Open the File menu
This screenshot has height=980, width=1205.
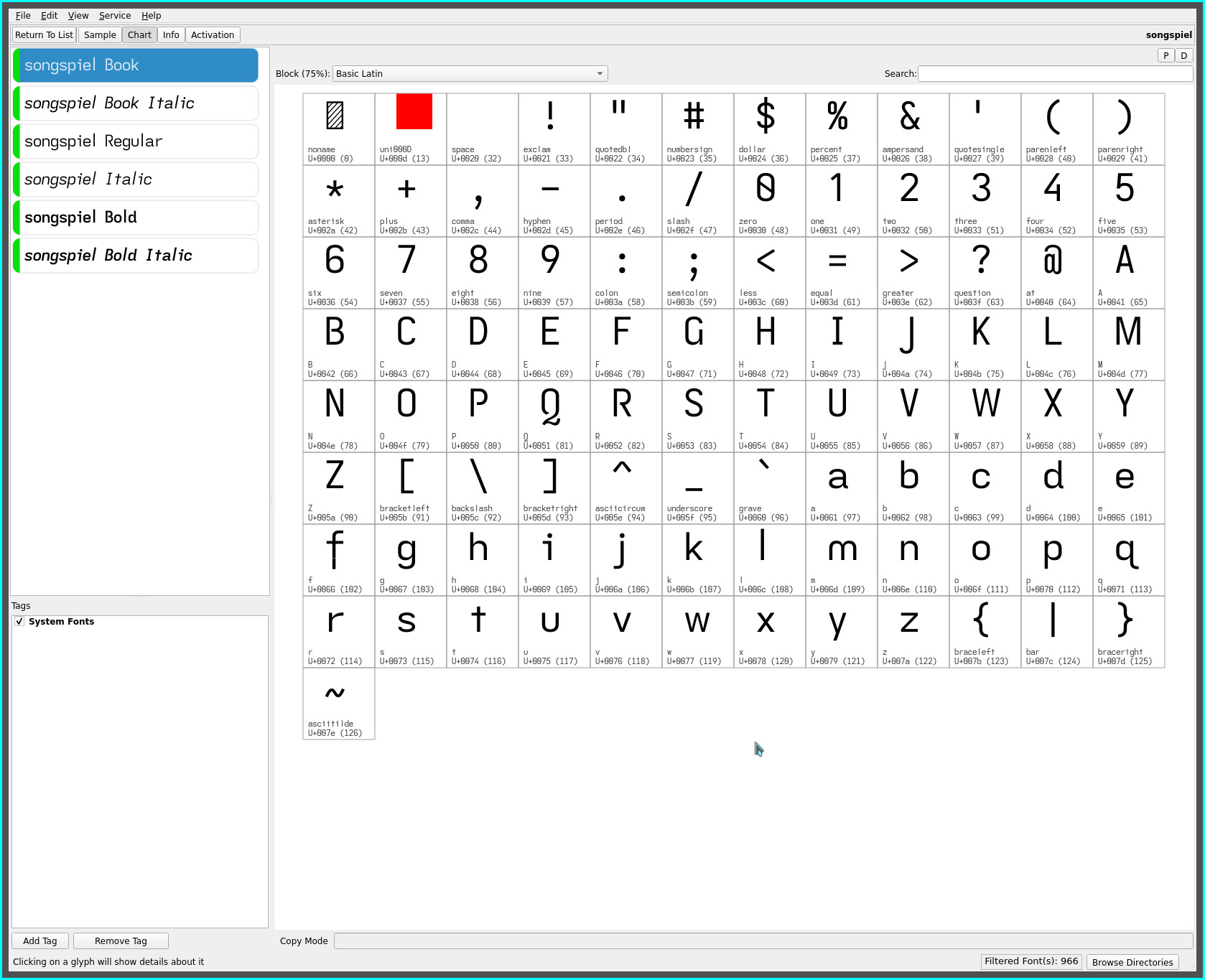point(23,15)
